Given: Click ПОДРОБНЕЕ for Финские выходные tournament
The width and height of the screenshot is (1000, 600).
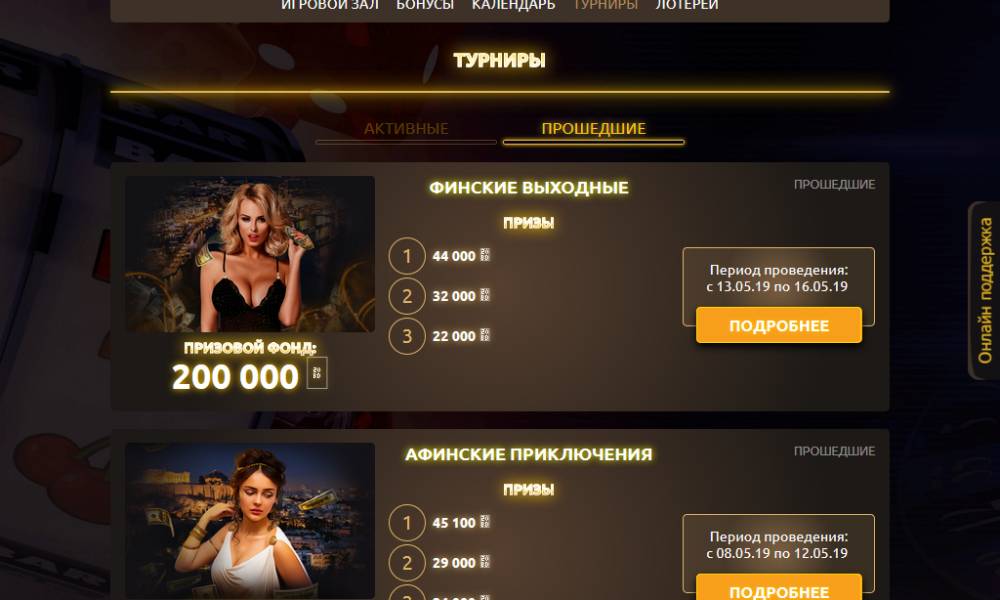Looking at the screenshot, I should click(x=779, y=325).
